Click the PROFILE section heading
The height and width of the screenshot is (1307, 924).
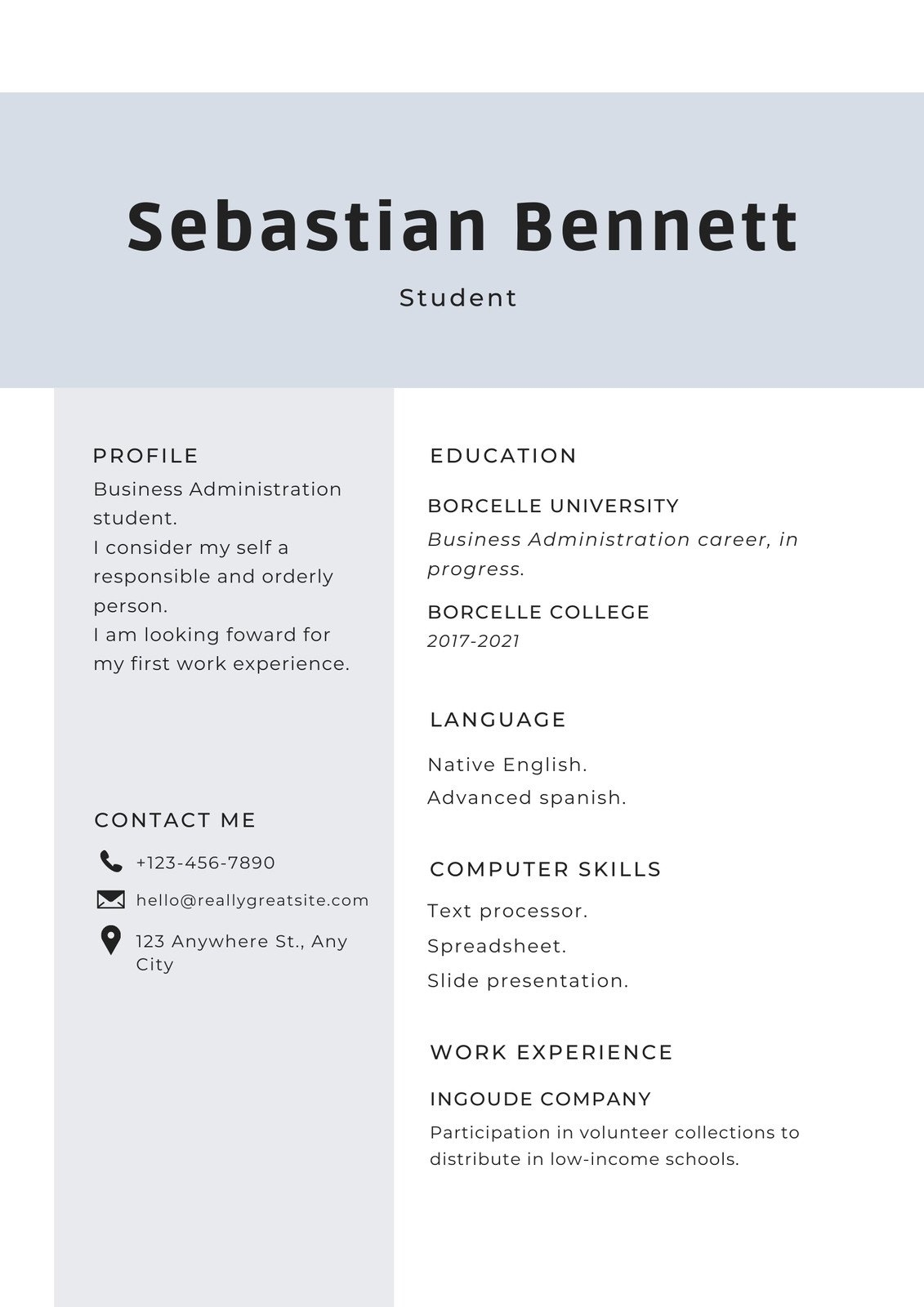145,456
